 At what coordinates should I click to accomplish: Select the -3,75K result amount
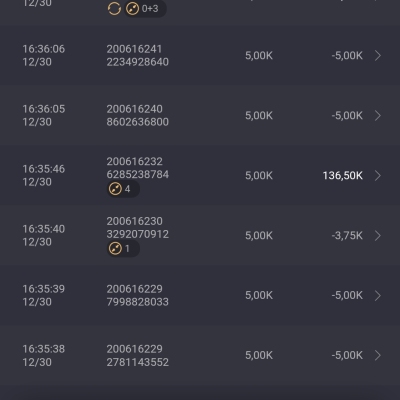347,236
